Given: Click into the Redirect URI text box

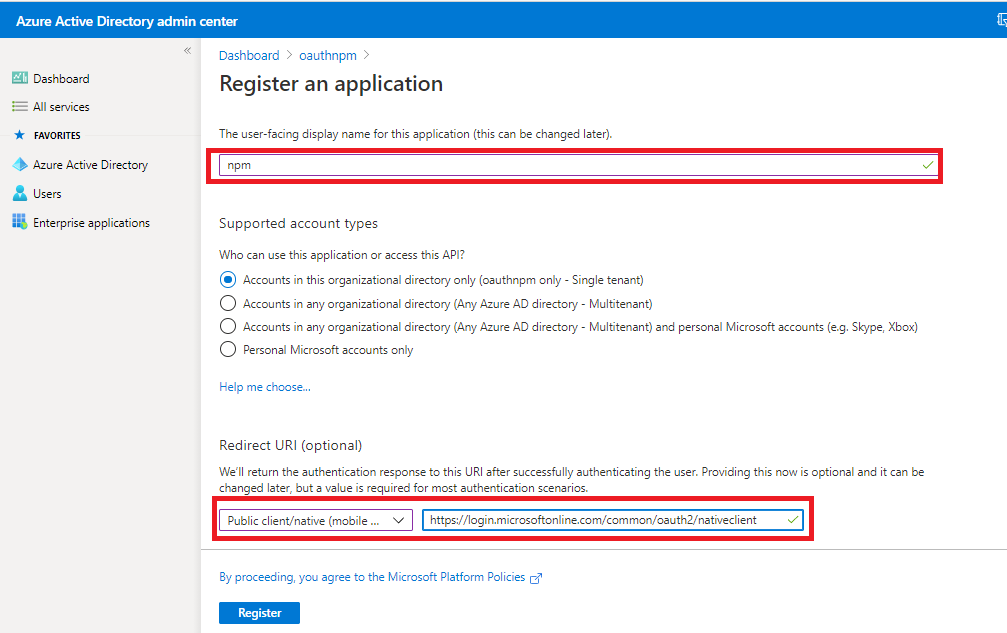Looking at the screenshot, I should 605,520.
